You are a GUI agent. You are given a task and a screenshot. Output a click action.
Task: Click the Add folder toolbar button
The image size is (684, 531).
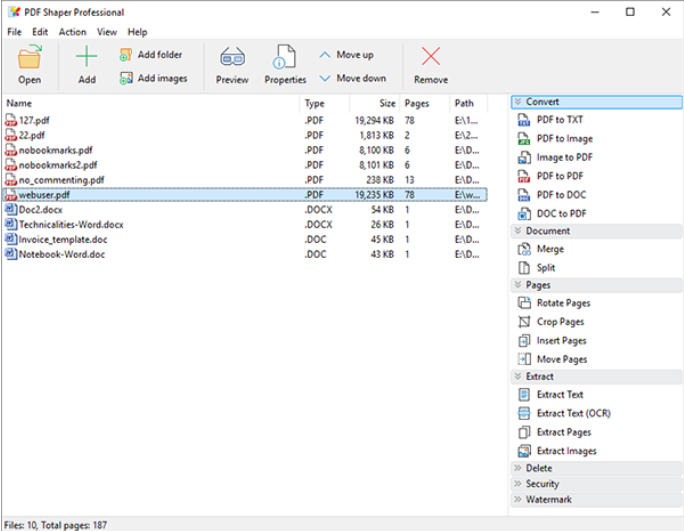point(151,55)
